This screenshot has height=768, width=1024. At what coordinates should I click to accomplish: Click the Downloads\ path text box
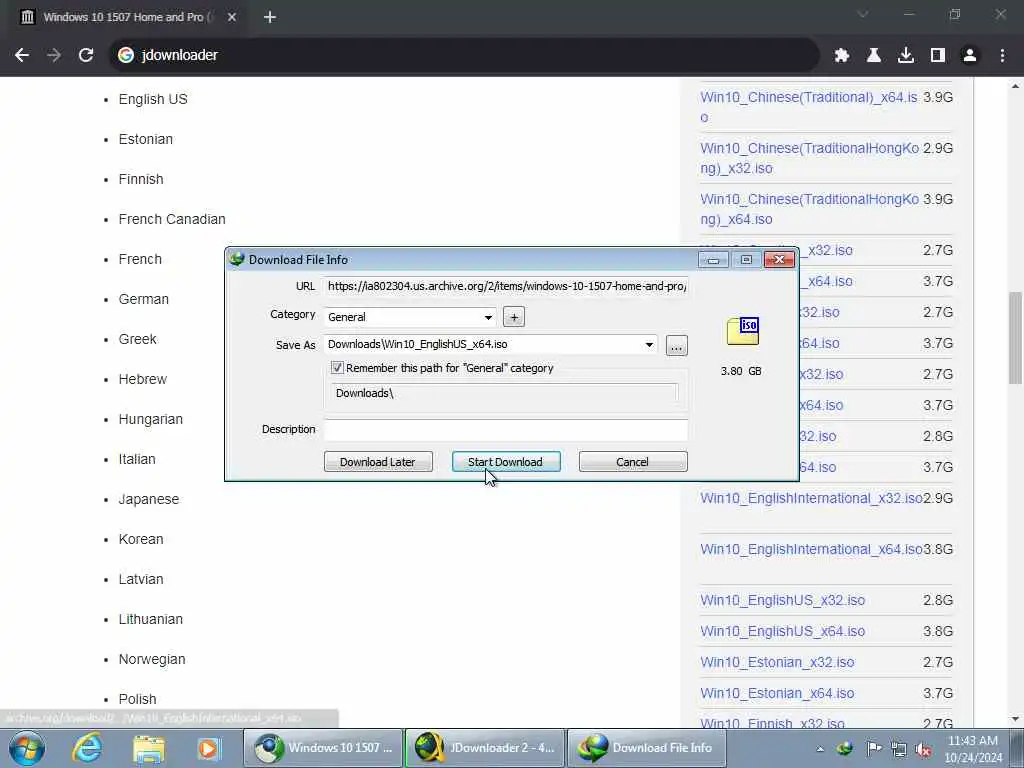[x=504, y=393]
